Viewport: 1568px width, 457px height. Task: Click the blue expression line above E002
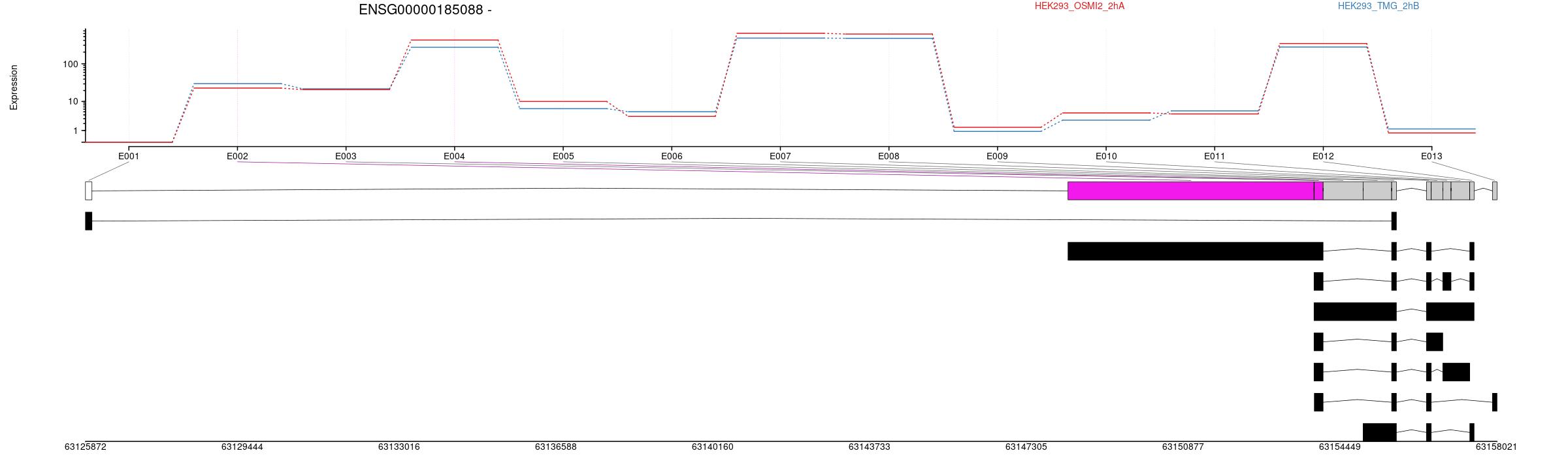click(237, 84)
